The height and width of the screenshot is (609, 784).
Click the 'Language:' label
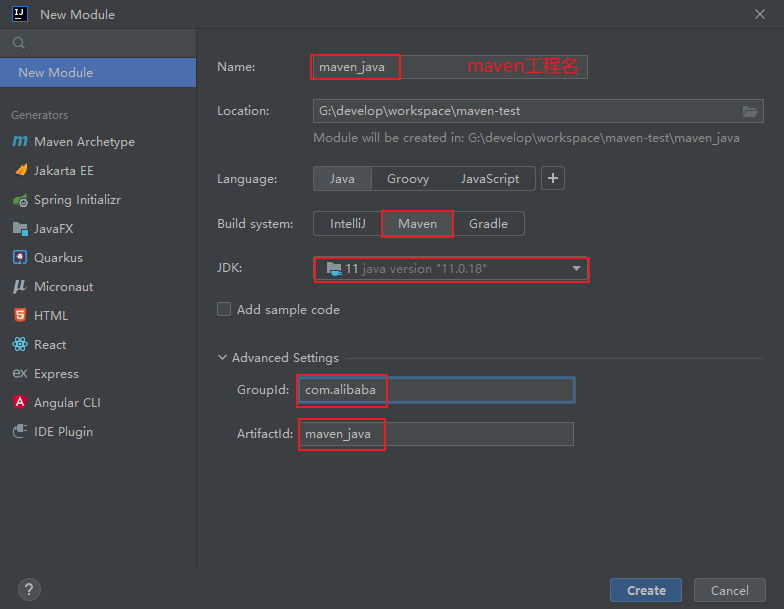(x=247, y=179)
